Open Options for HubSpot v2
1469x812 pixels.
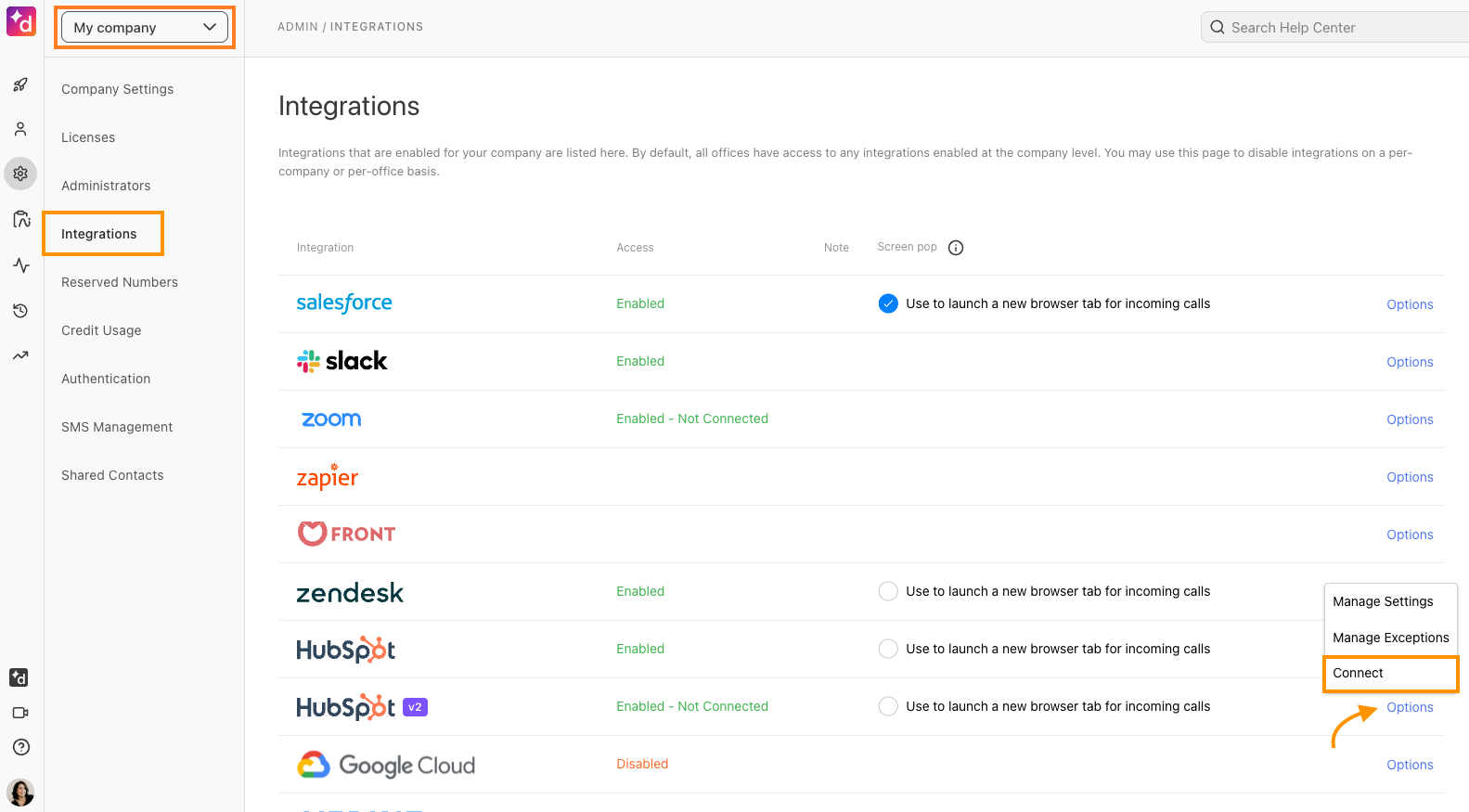1410,707
